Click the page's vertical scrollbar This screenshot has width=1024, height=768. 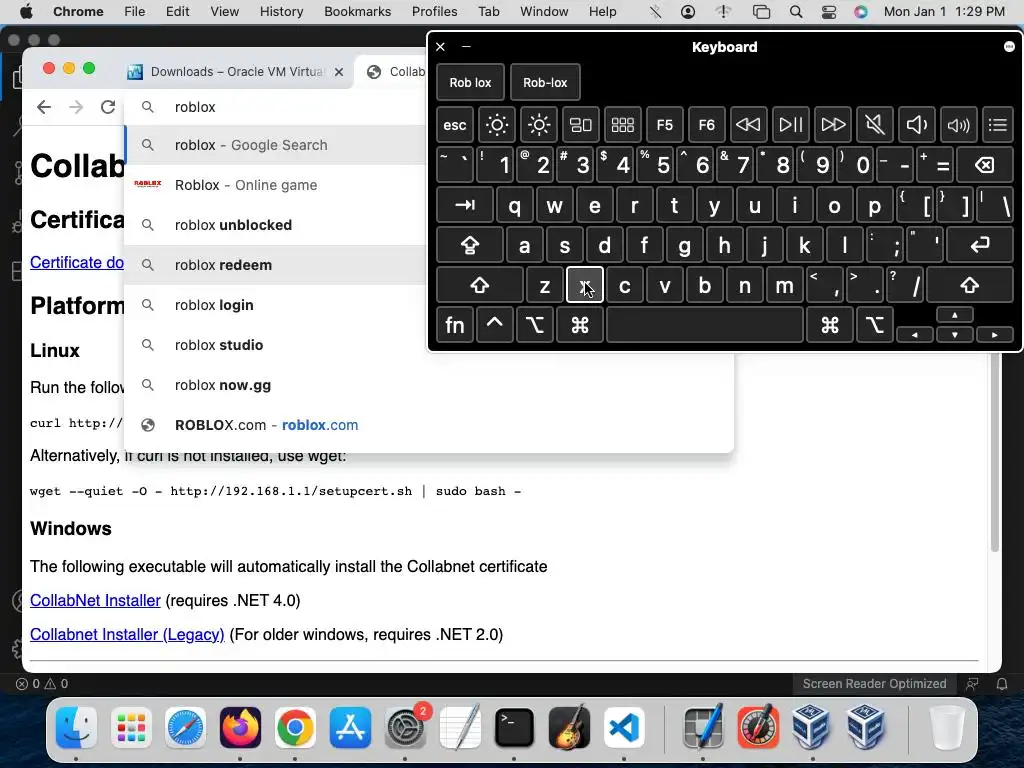point(995,453)
